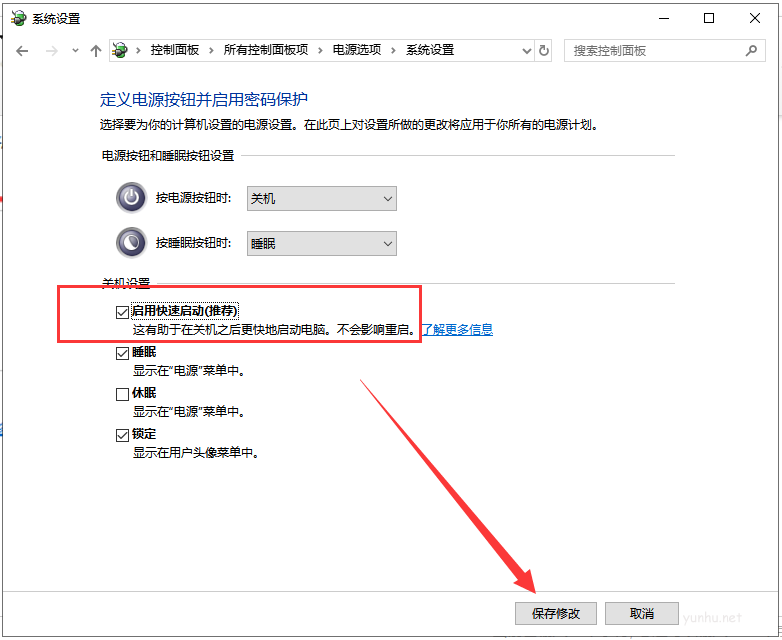
Task: Click the 电源按钮和睡眠按钮设置 section label
Action: click(x=168, y=156)
